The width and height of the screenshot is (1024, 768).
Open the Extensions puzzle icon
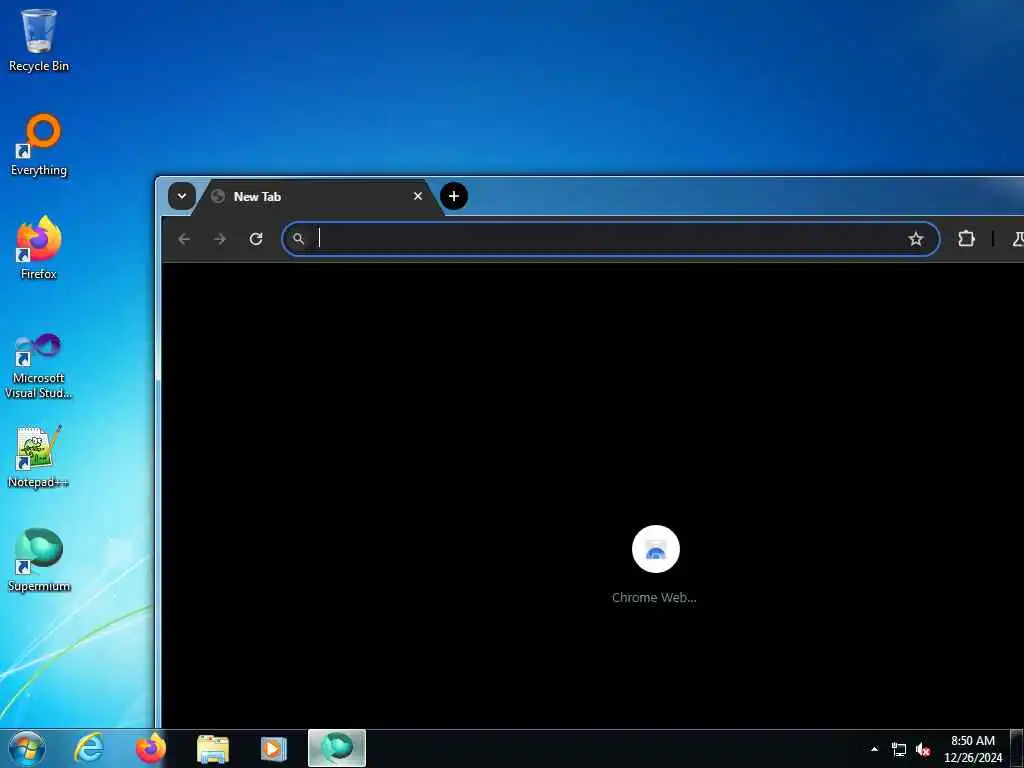pos(966,239)
